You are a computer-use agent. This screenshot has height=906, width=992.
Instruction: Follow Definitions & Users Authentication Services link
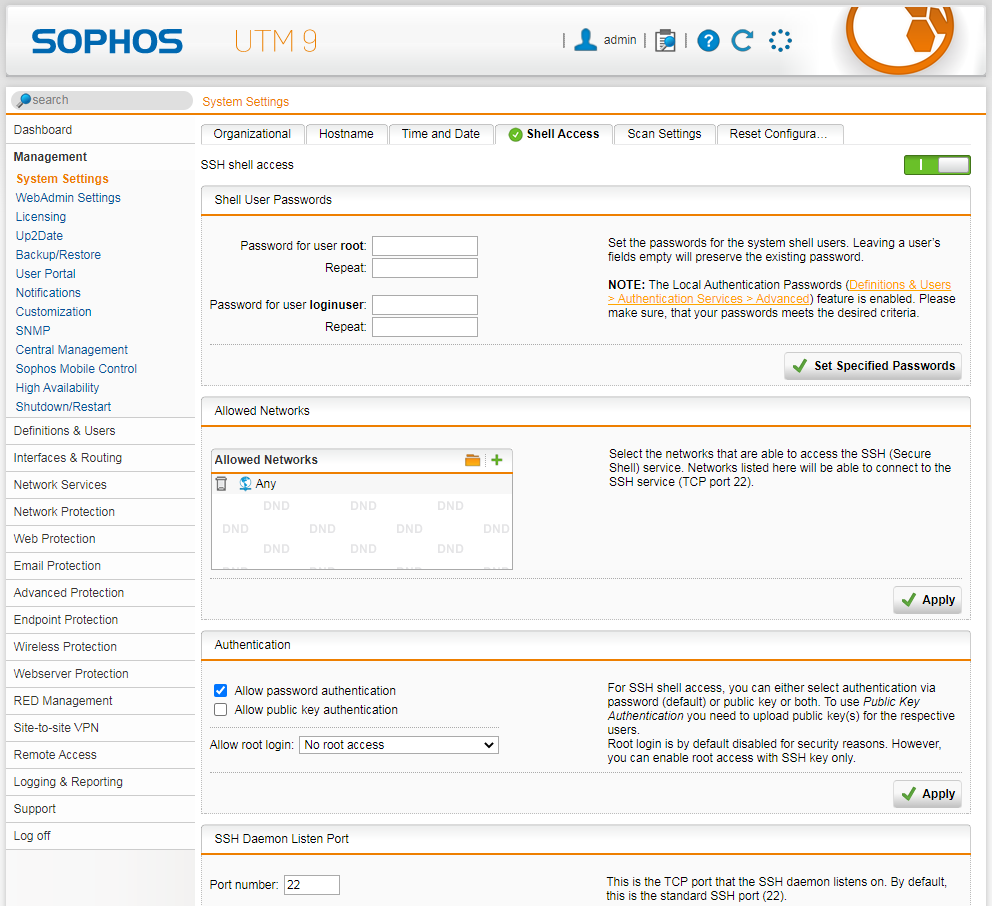[x=779, y=292]
